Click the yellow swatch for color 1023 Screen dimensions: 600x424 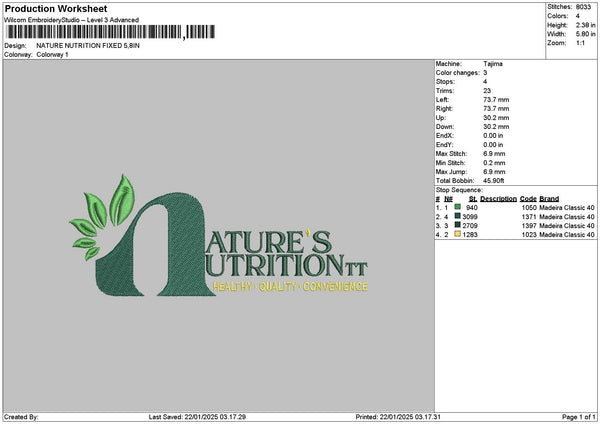click(x=457, y=234)
